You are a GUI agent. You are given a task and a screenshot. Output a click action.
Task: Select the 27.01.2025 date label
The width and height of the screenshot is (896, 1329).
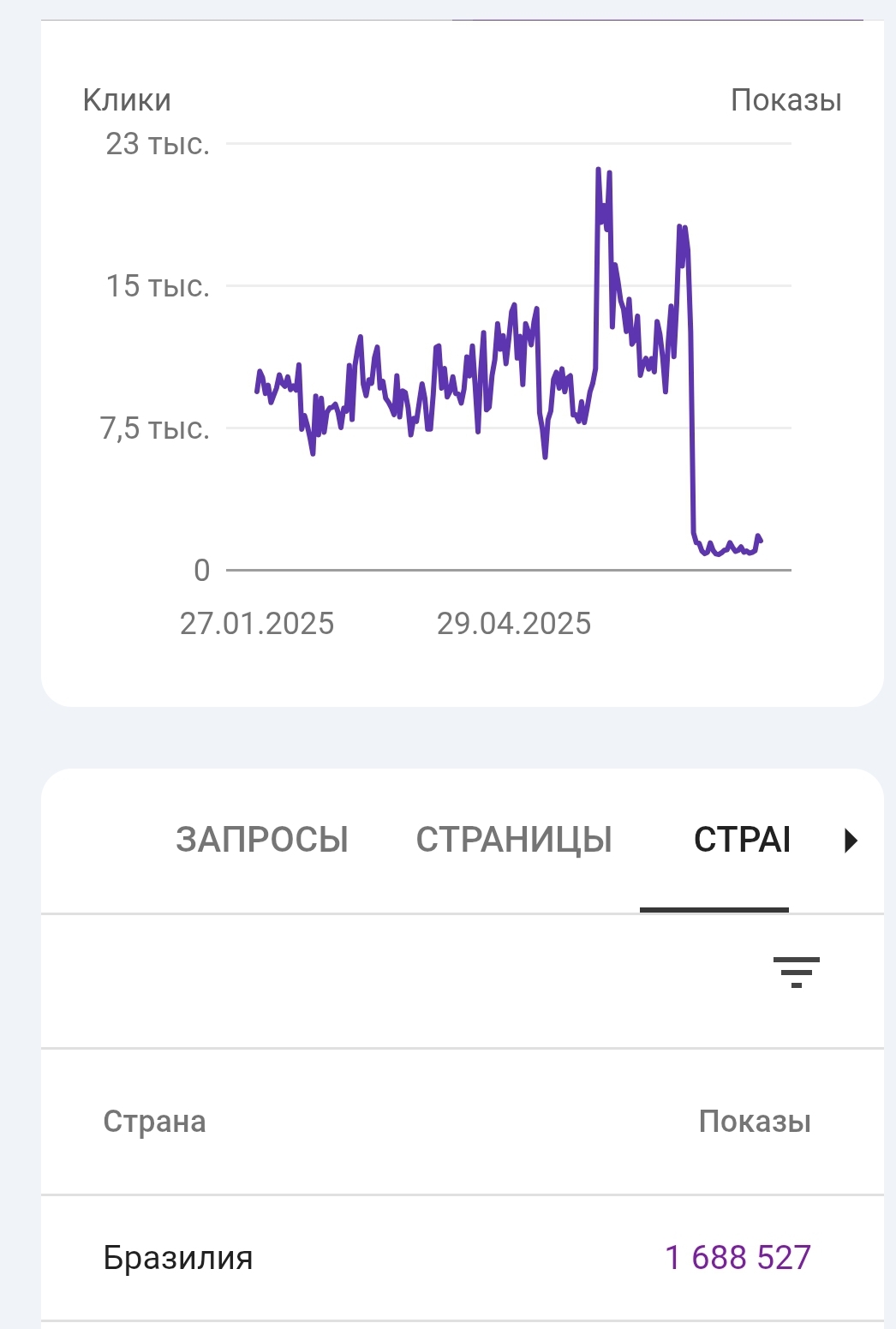pyautogui.click(x=257, y=623)
